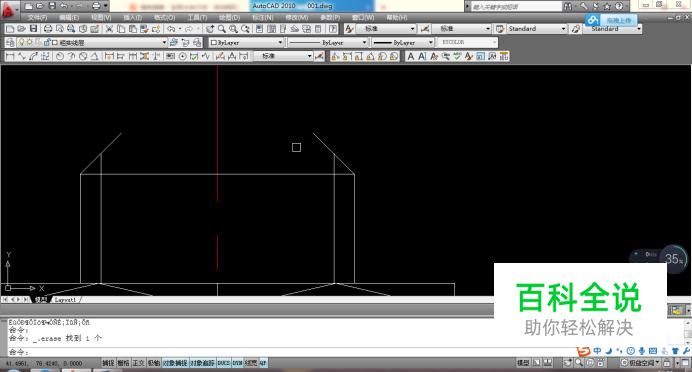Open the ByLayer color control swatch dropdown
This screenshot has width=692, height=372.
(246, 42)
